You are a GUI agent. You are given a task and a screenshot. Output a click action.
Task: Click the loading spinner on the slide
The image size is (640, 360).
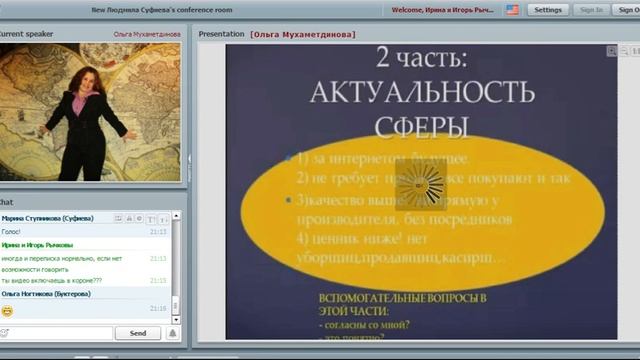point(420,185)
